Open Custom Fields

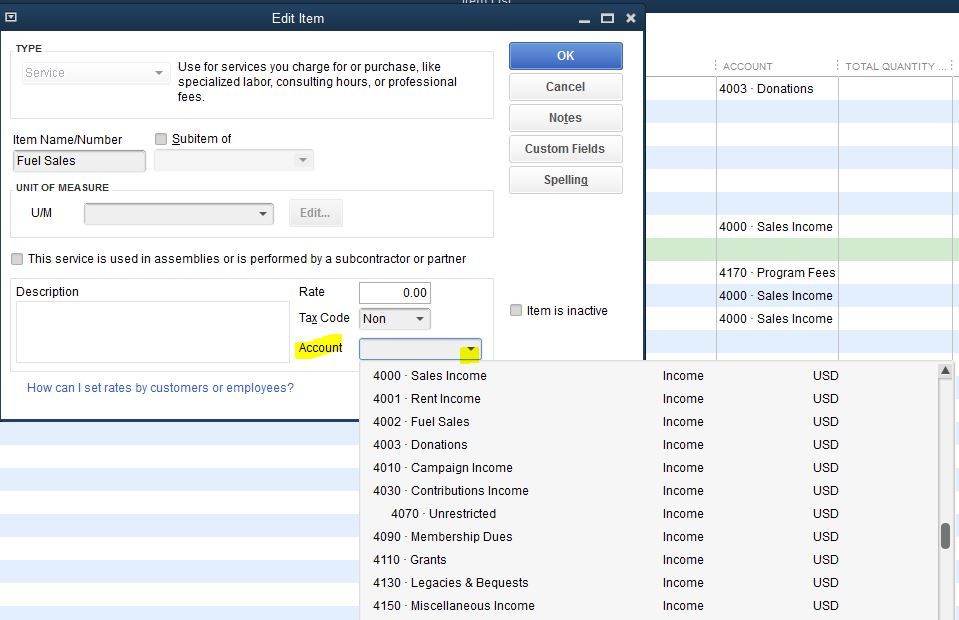pyautogui.click(x=566, y=149)
